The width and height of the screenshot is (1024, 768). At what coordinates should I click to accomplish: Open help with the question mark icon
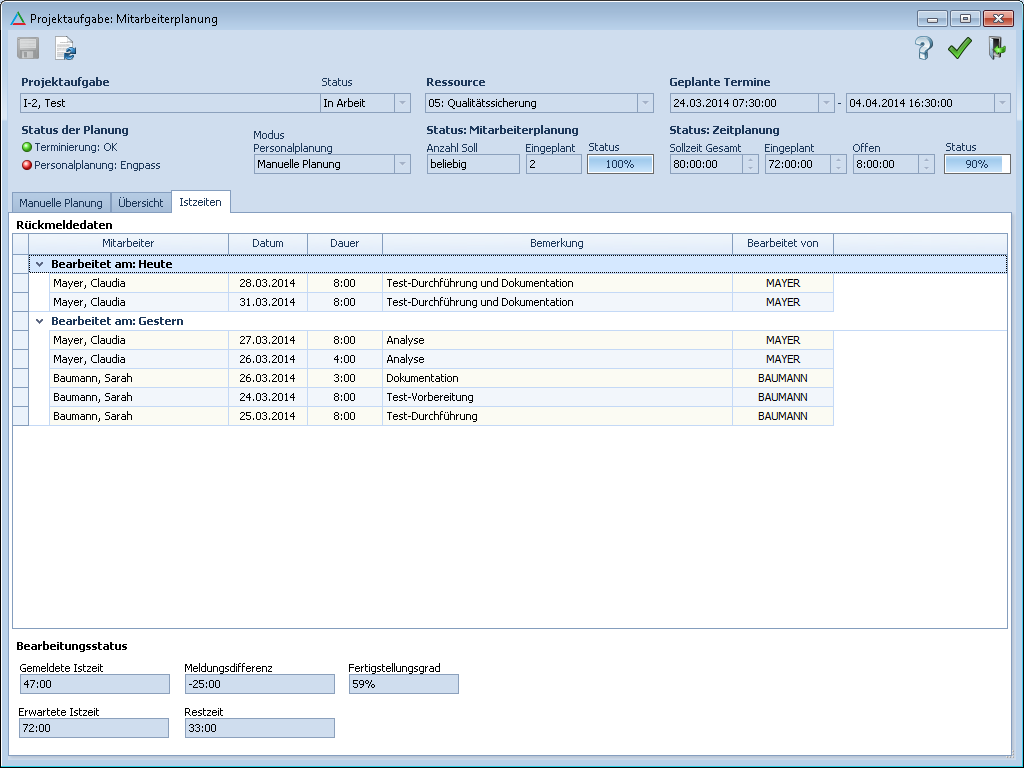click(x=924, y=48)
